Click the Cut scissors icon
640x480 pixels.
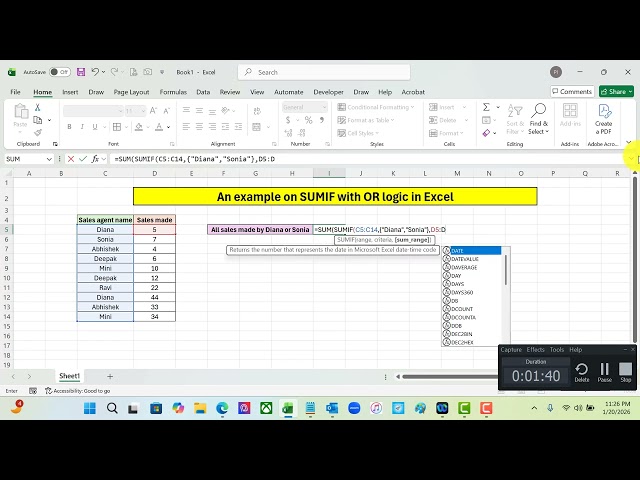[38, 107]
